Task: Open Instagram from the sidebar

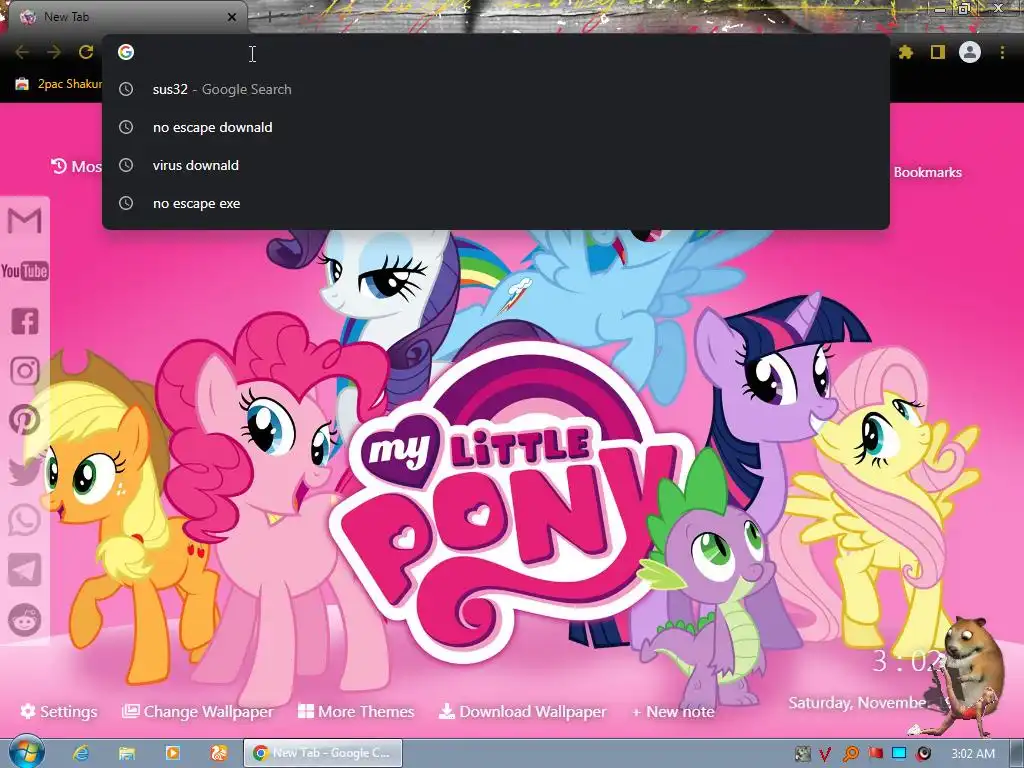Action: click(x=24, y=371)
